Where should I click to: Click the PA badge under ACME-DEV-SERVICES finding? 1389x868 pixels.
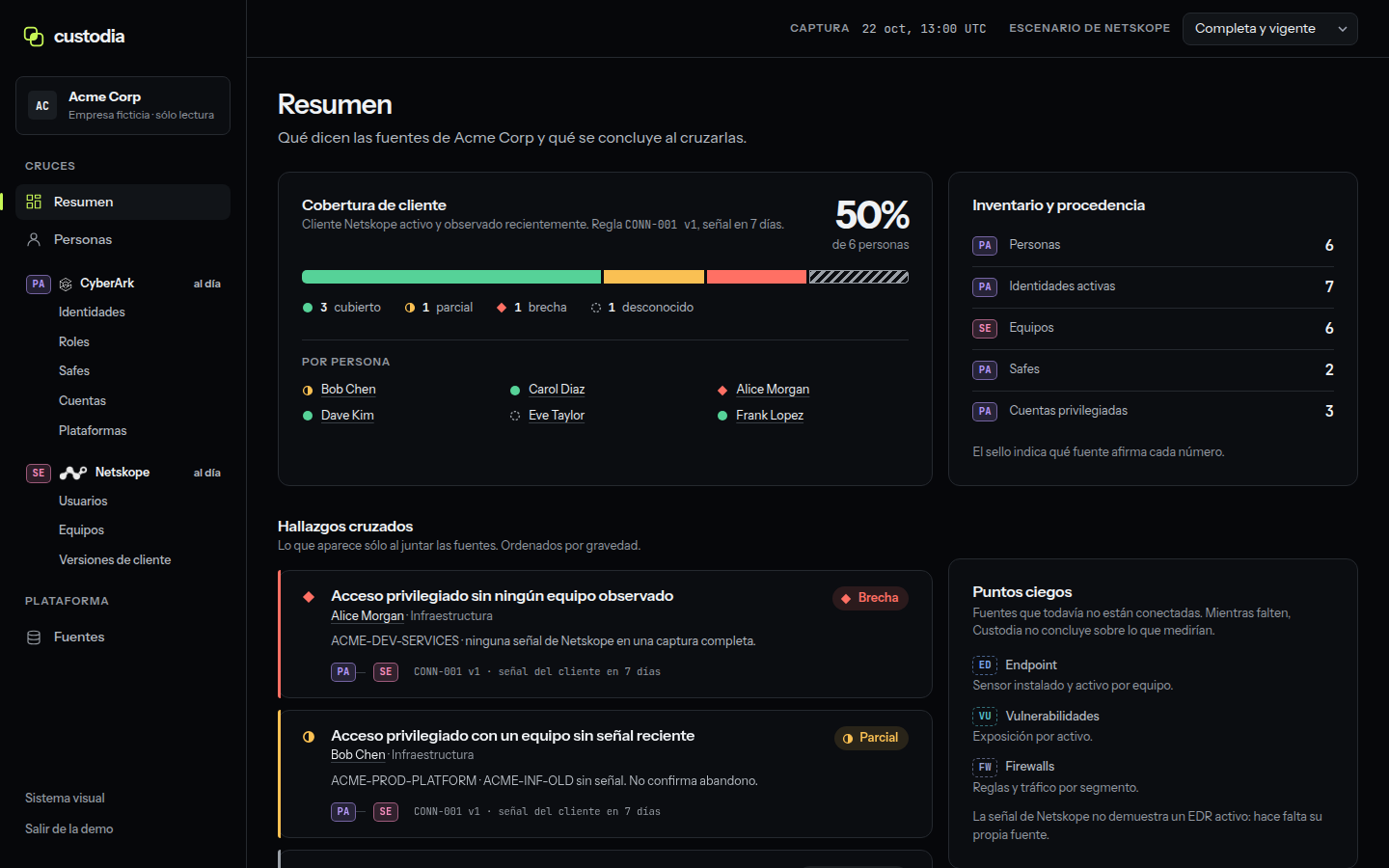(x=343, y=672)
